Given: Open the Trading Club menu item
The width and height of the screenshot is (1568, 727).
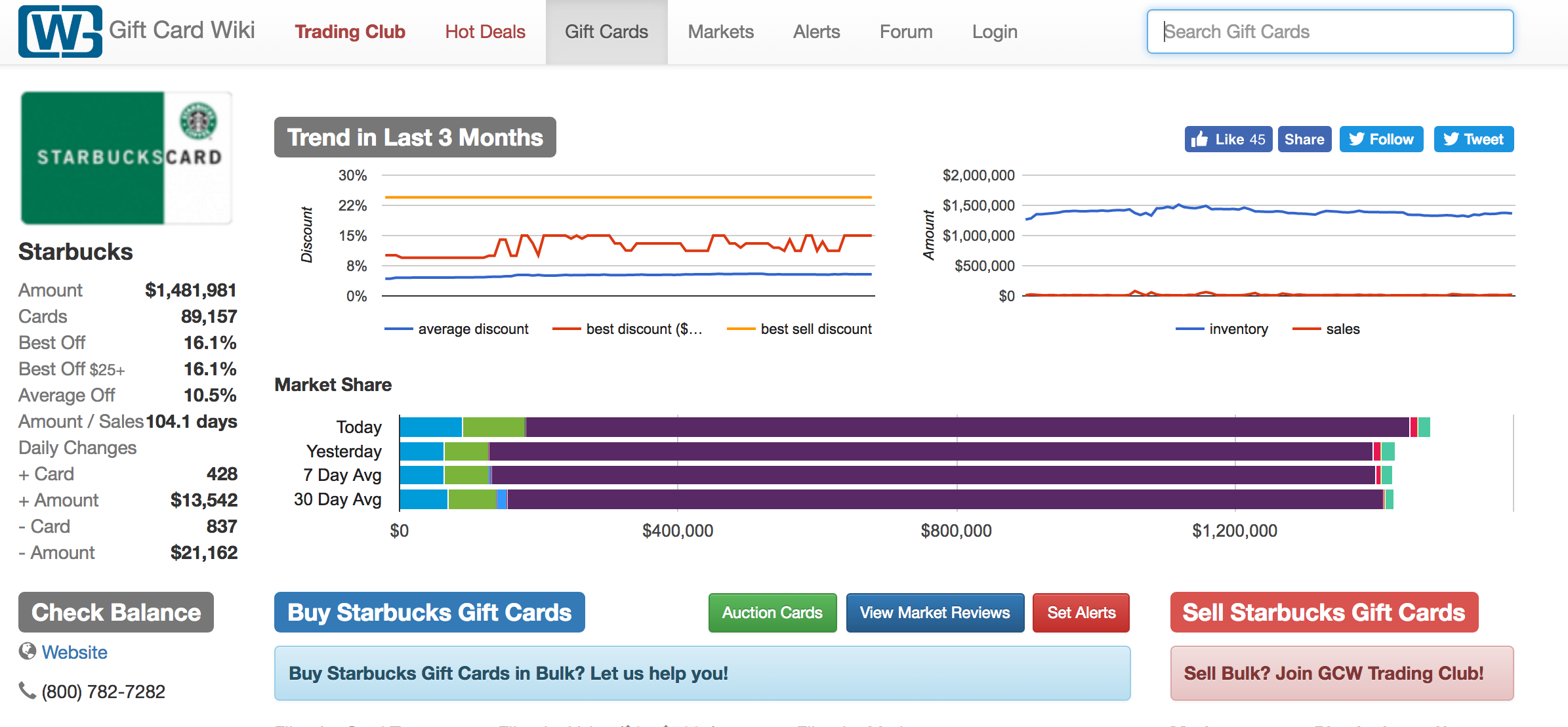Looking at the screenshot, I should pyautogui.click(x=350, y=31).
